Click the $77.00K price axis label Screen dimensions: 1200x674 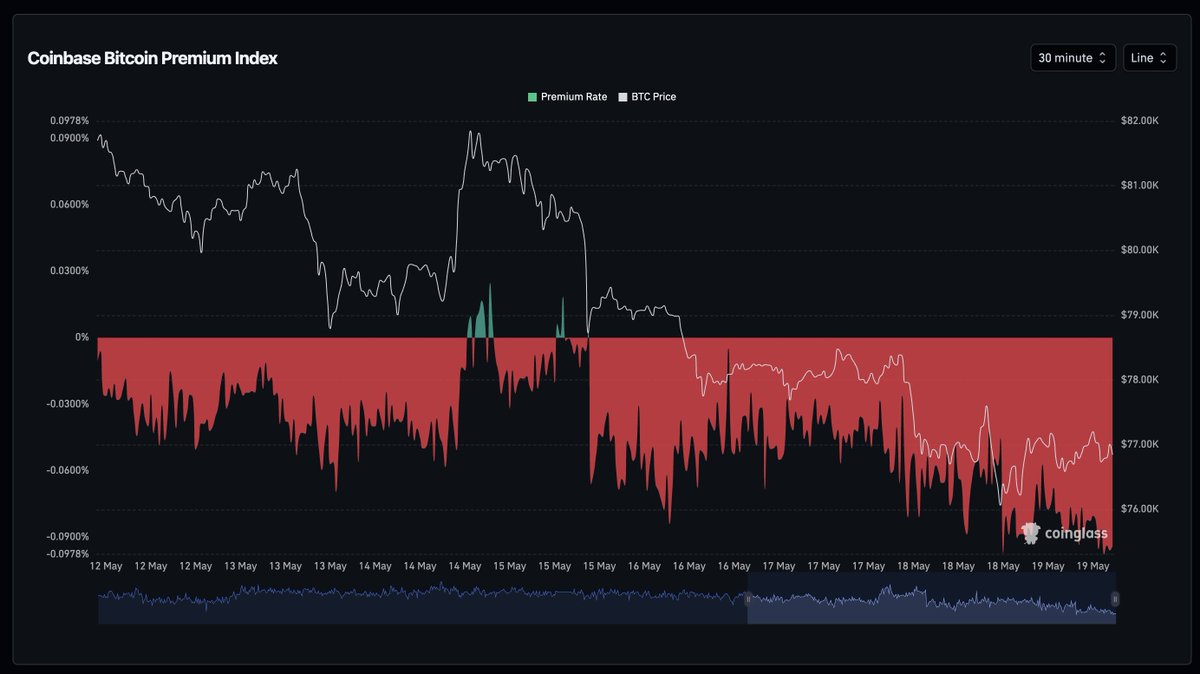[1140, 444]
